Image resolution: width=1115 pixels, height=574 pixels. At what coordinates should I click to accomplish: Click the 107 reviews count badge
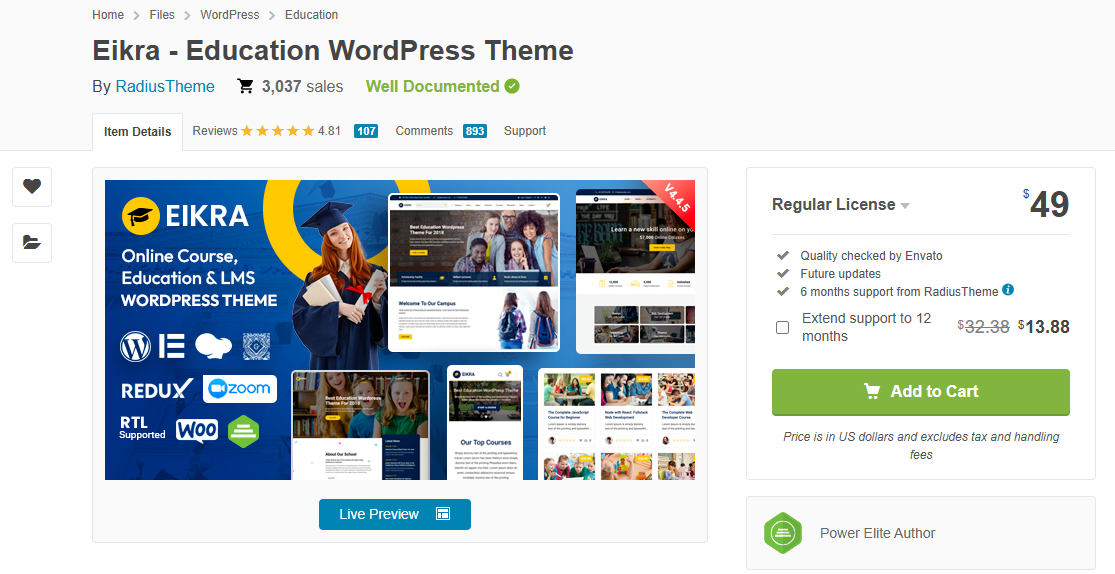pyautogui.click(x=366, y=131)
